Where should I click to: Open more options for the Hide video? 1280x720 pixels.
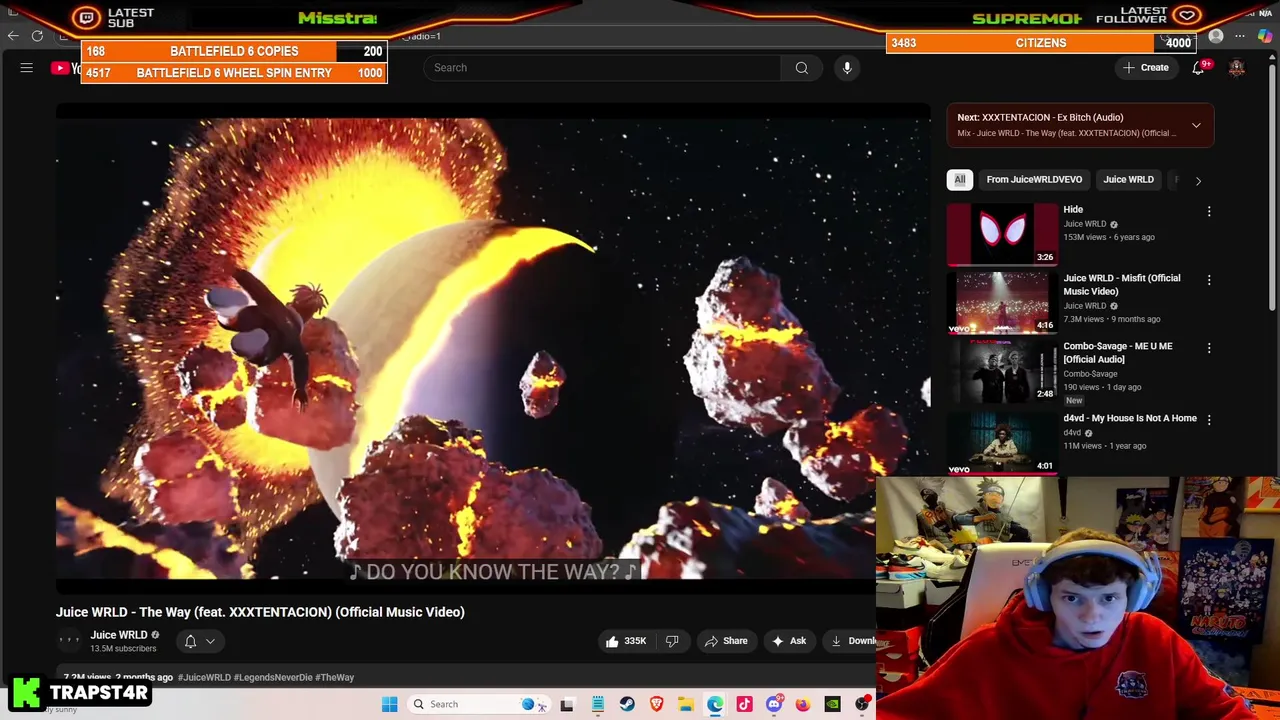pyautogui.click(x=1209, y=212)
